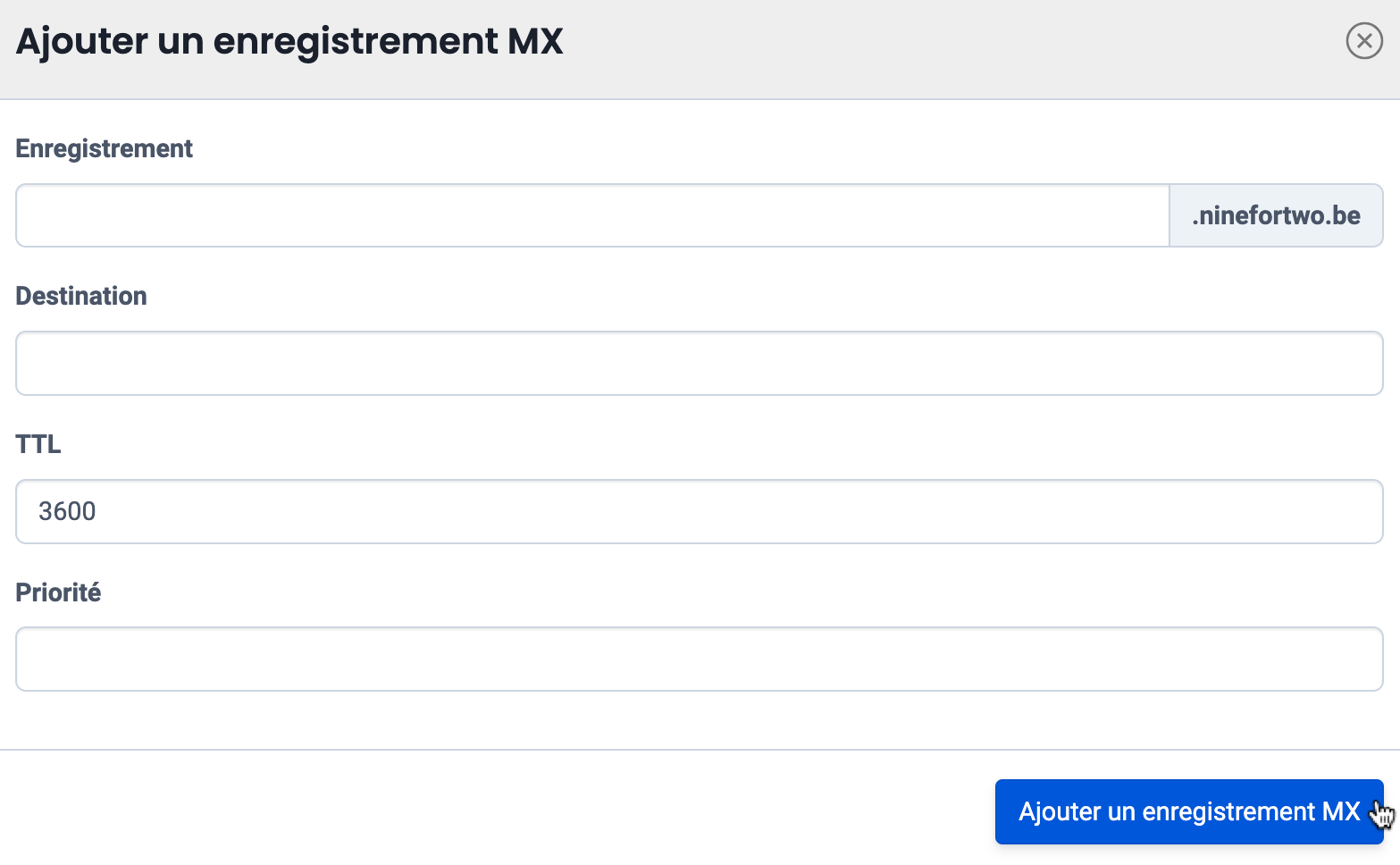Select the mail server destination field
The image size is (1400, 865).
[699, 364]
